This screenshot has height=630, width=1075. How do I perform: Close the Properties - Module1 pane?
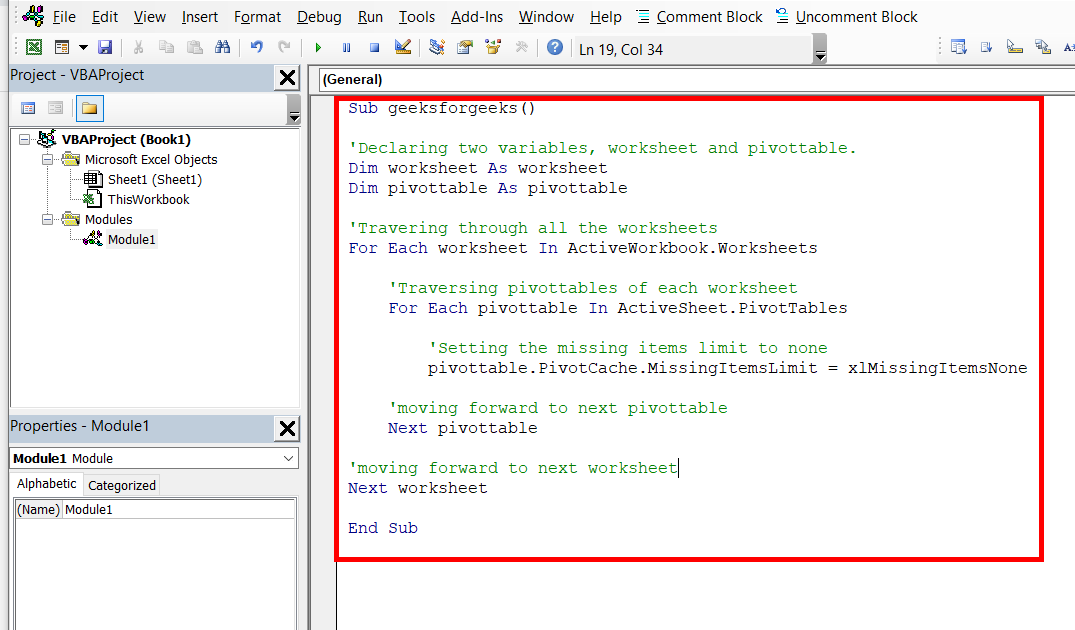[x=287, y=428]
